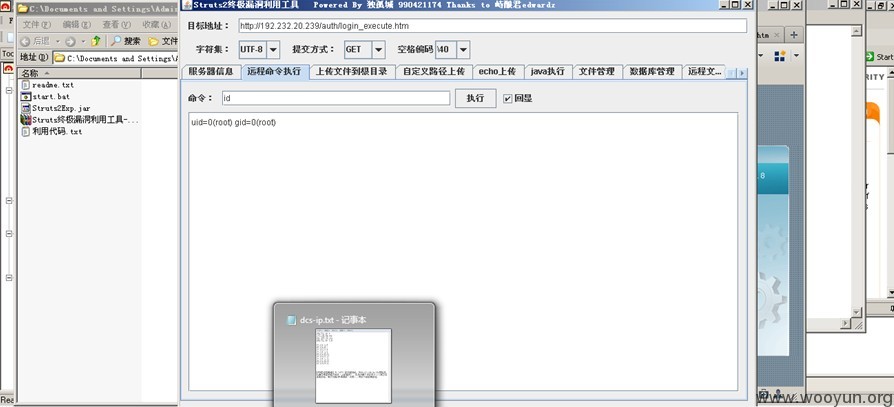Open the Explorer 文件(F) menu
894x407 pixels.
pyautogui.click(x=36, y=25)
